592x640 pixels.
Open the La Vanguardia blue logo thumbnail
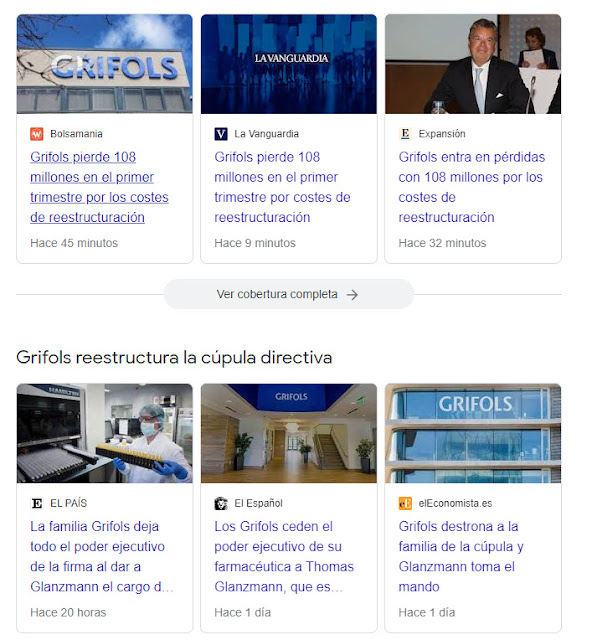[x=289, y=64]
